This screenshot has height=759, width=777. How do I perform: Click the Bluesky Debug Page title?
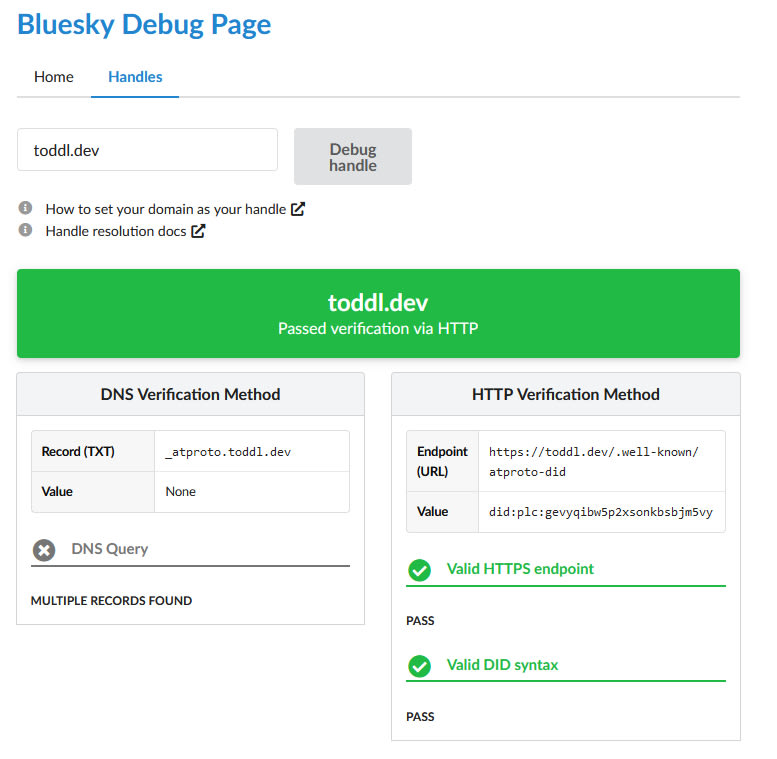pos(144,24)
